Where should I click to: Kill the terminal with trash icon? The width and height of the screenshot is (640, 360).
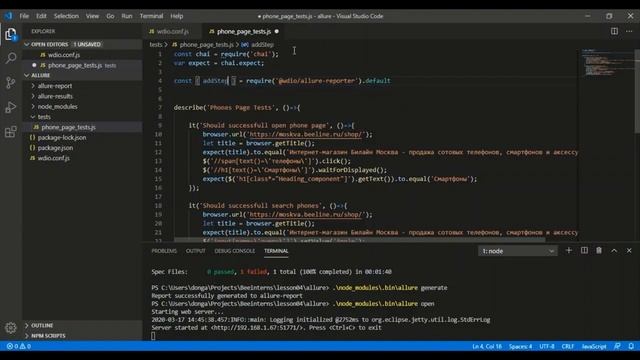[599, 251]
